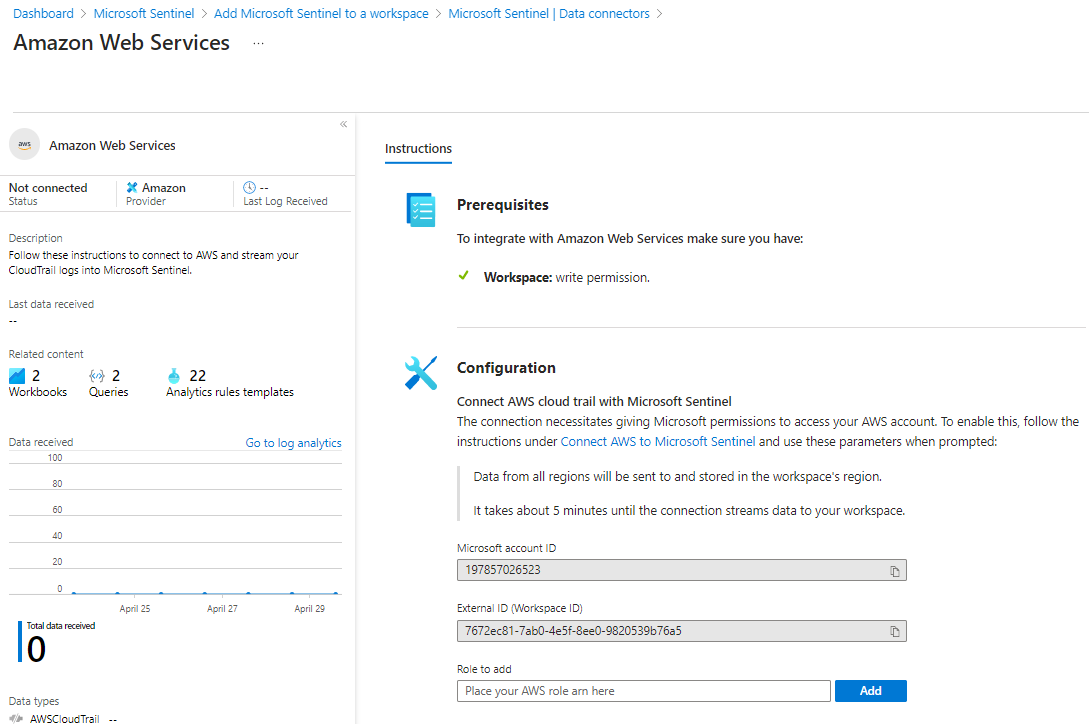Go to Microsoft Sentinel | Data connectors breadcrumb

pyautogui.click(x=548, y=14)
